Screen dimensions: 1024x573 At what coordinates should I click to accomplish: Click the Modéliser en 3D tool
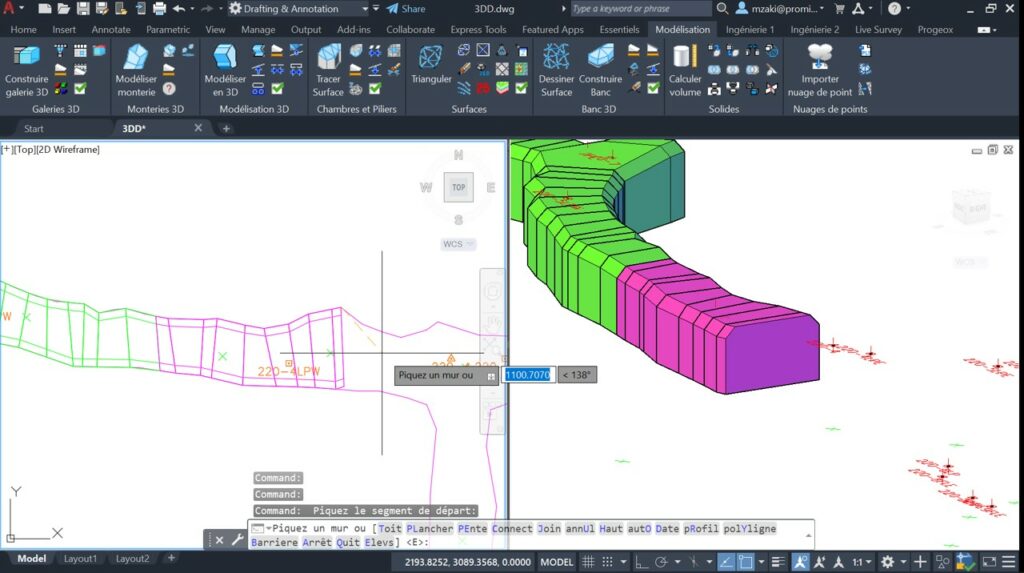225,71
